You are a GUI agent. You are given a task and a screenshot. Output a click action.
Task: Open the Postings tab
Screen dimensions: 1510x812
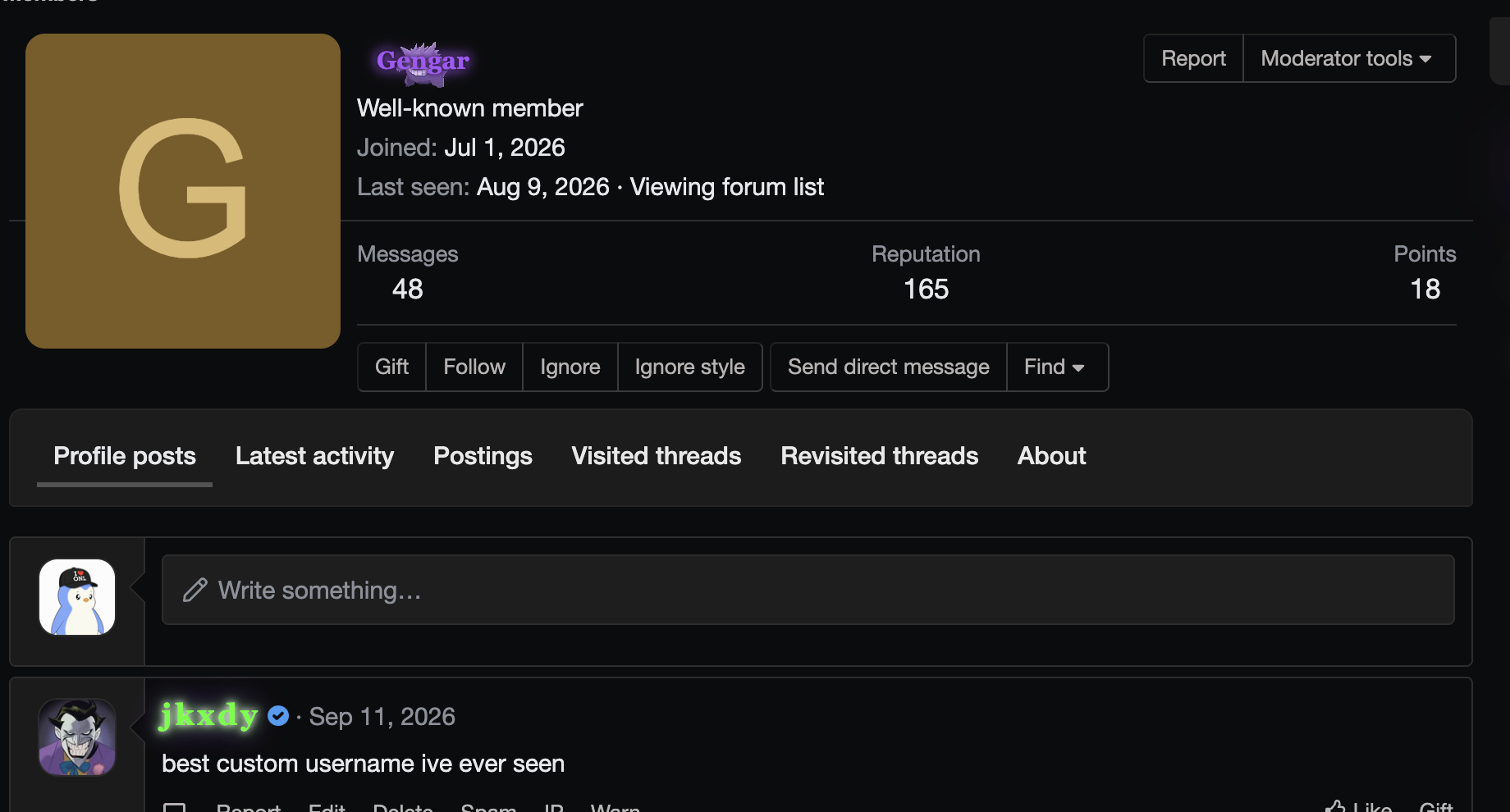483,456
